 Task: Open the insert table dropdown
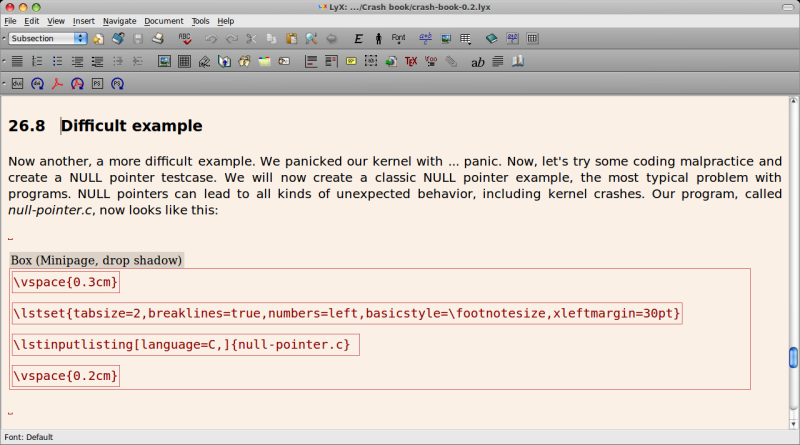click(x=466, y=39)
